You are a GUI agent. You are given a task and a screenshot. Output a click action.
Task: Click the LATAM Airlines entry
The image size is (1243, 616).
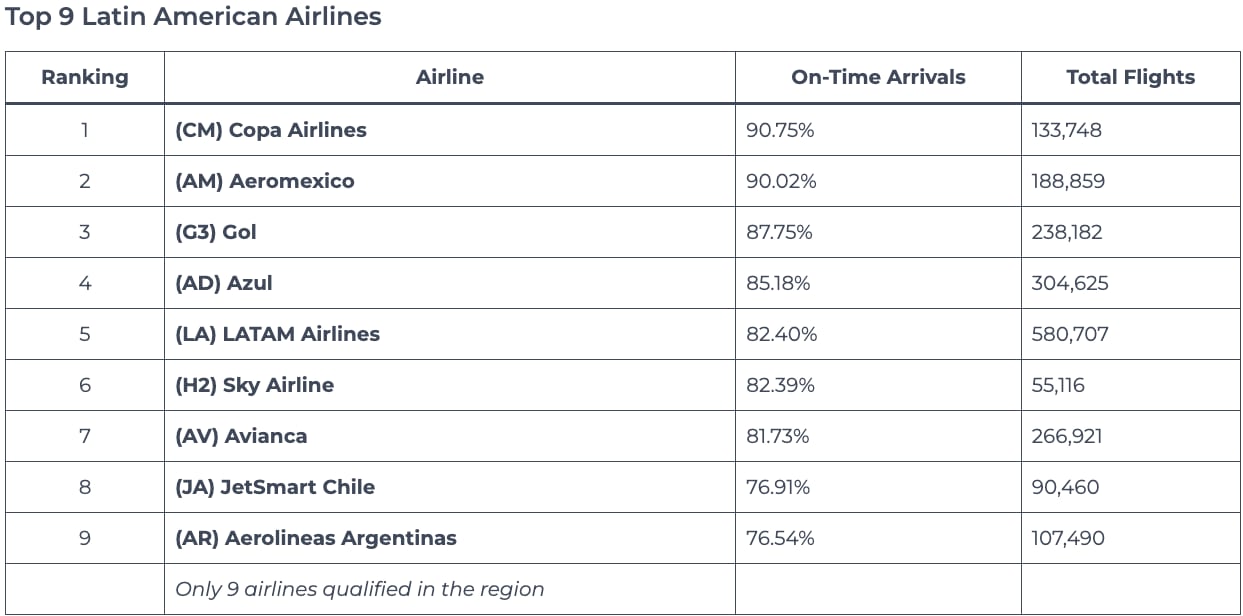point(278,334)
